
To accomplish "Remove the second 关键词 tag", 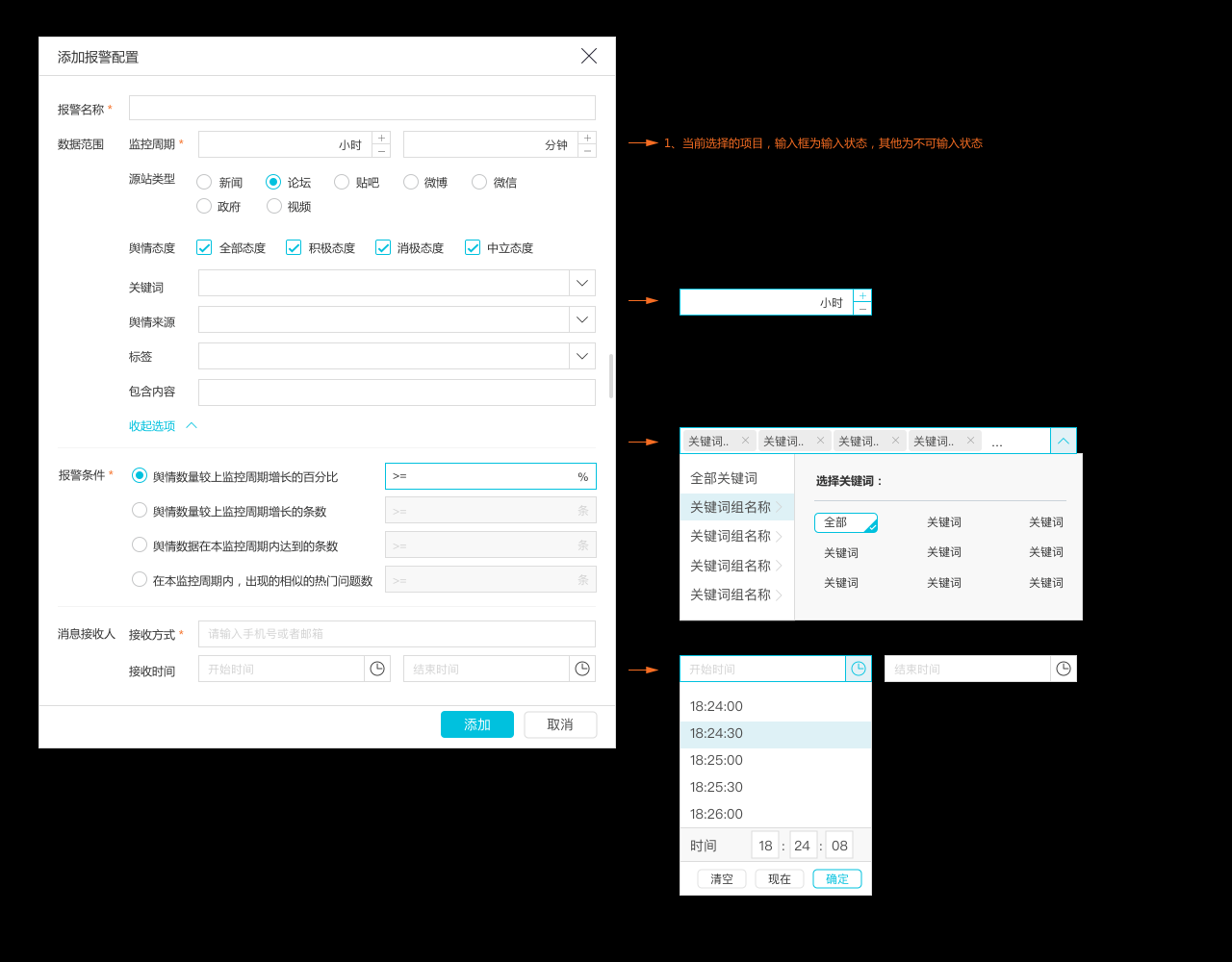I will tap(820, 441).
